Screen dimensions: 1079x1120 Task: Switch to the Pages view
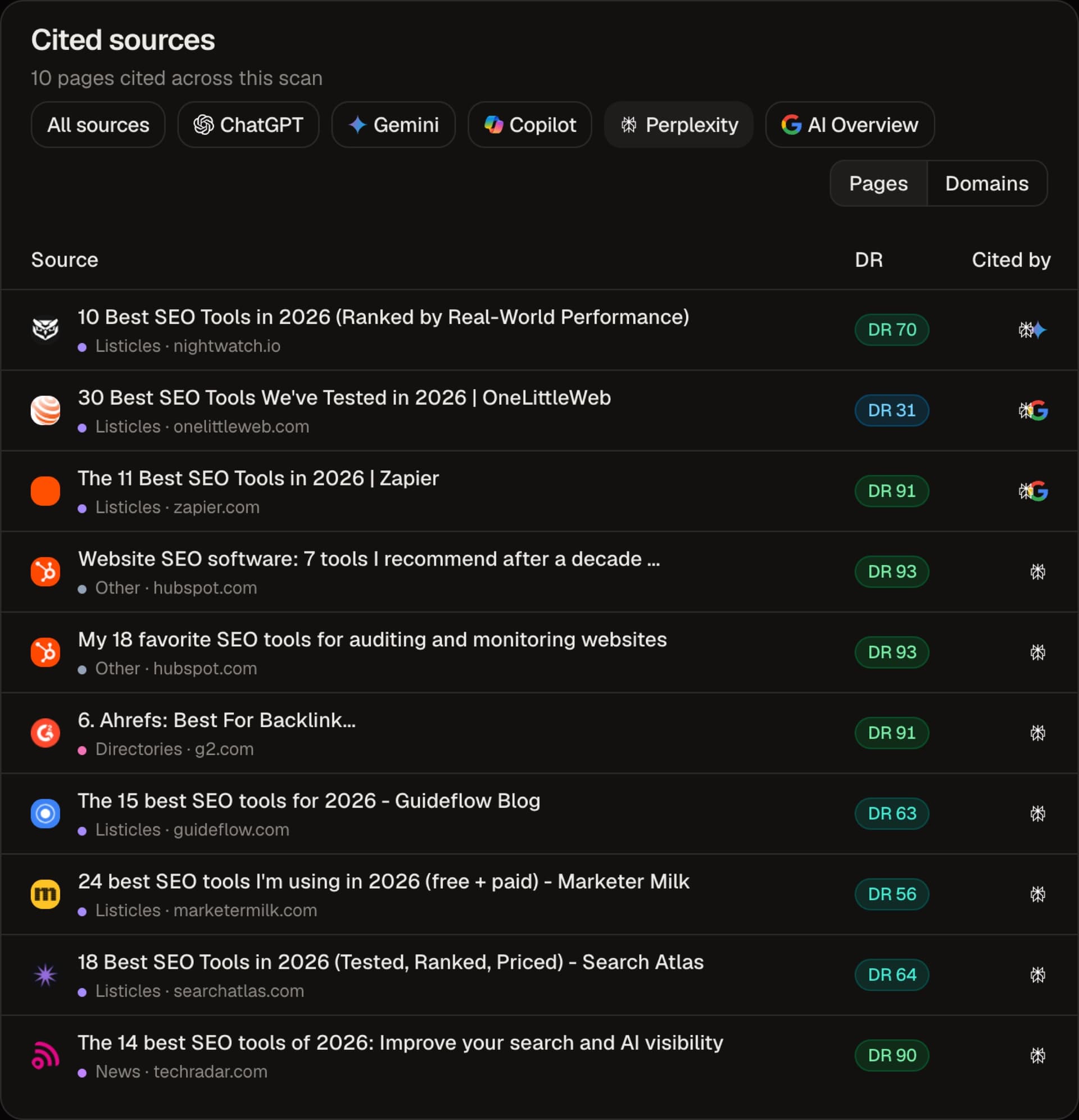(x=878, y=183)
